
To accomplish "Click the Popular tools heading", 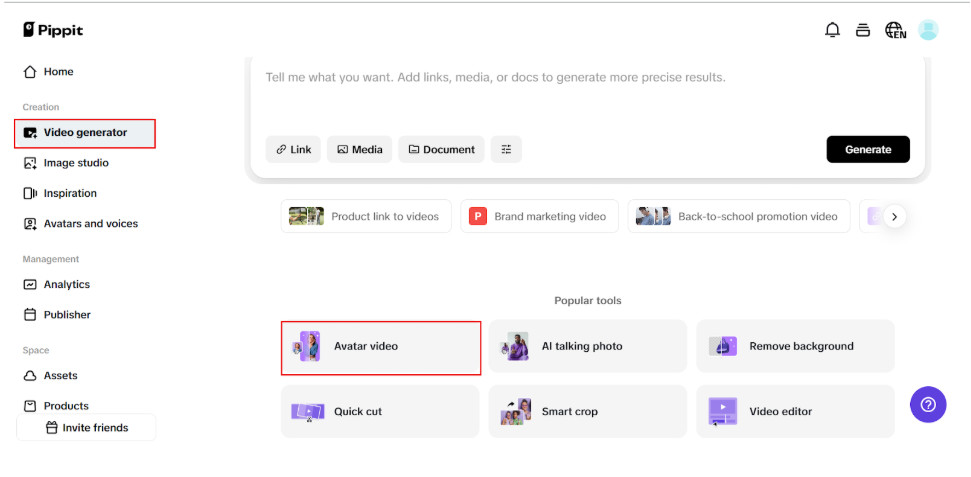I will 588,301.
